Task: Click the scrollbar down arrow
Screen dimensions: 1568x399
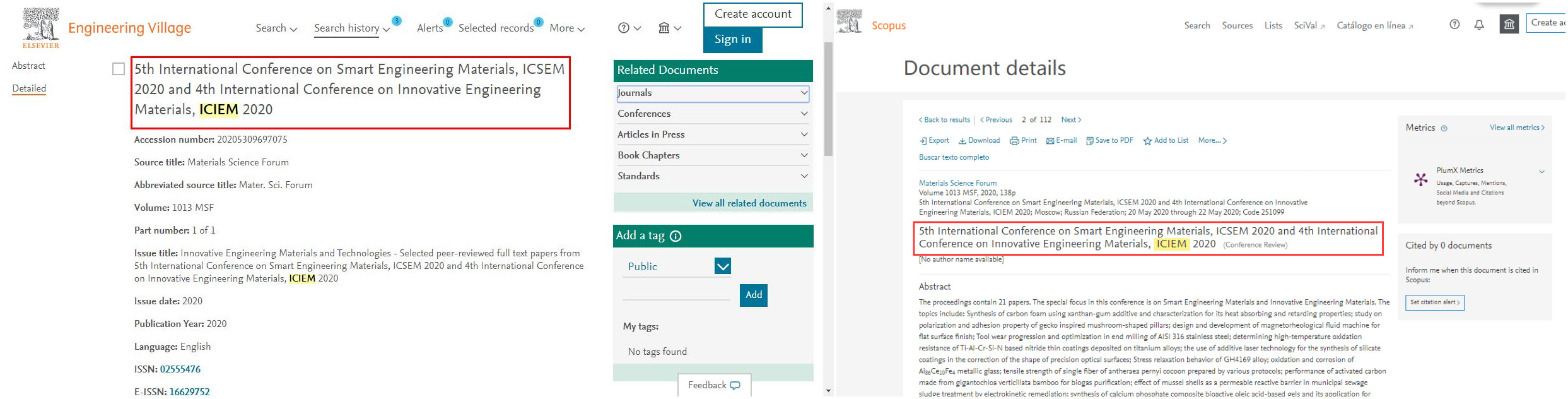Action: click(x=828, y=391)
